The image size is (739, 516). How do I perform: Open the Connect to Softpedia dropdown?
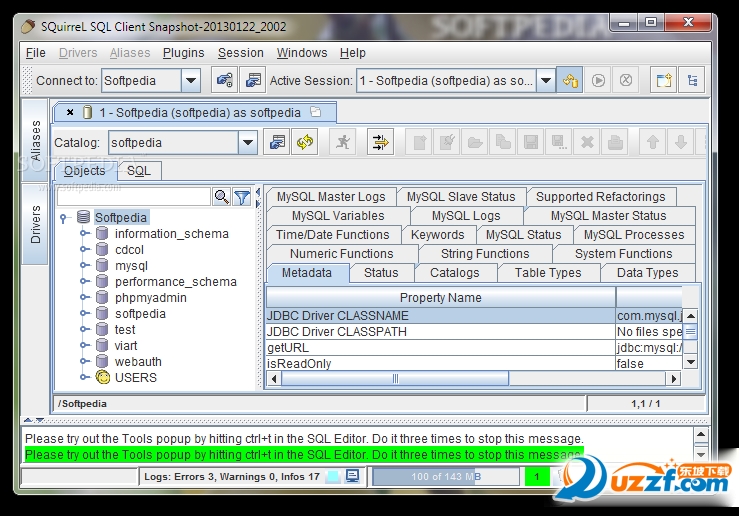pos(191,81)
